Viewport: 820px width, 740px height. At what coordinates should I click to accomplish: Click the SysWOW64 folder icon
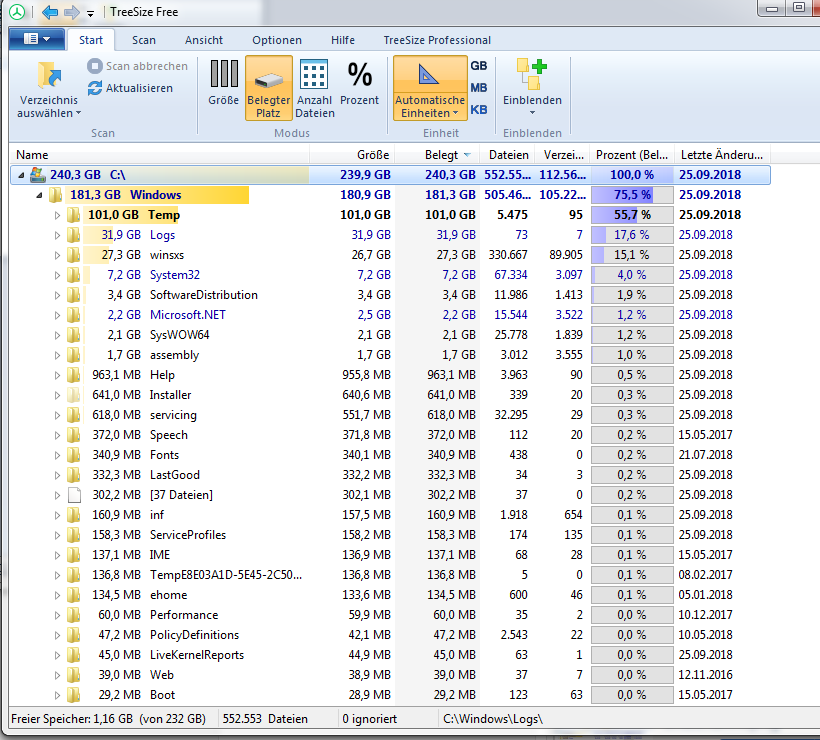[x=74, y=335]
